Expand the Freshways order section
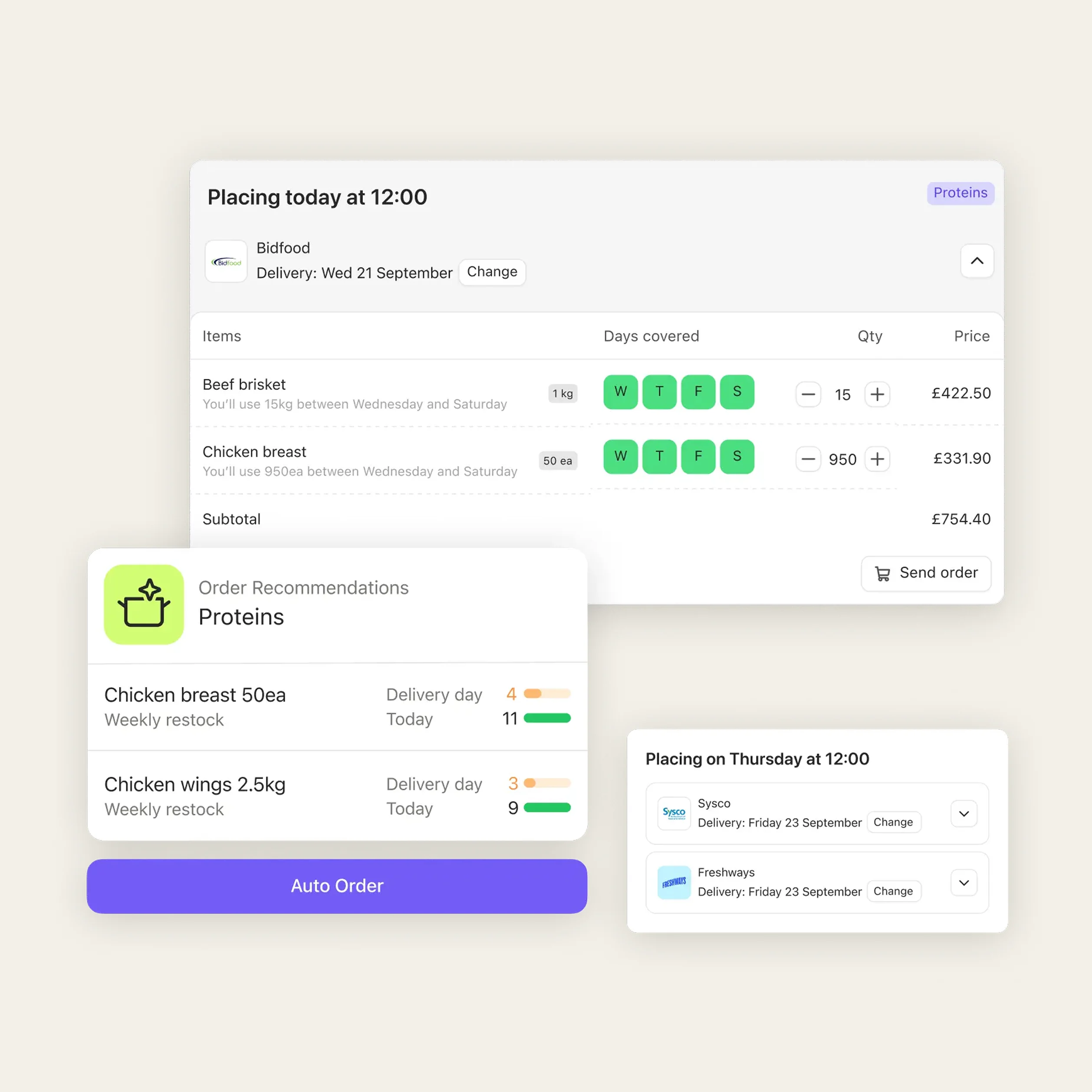This screenshot has width=1092, height=1092. pyautogui.click(x=964, y=883)
